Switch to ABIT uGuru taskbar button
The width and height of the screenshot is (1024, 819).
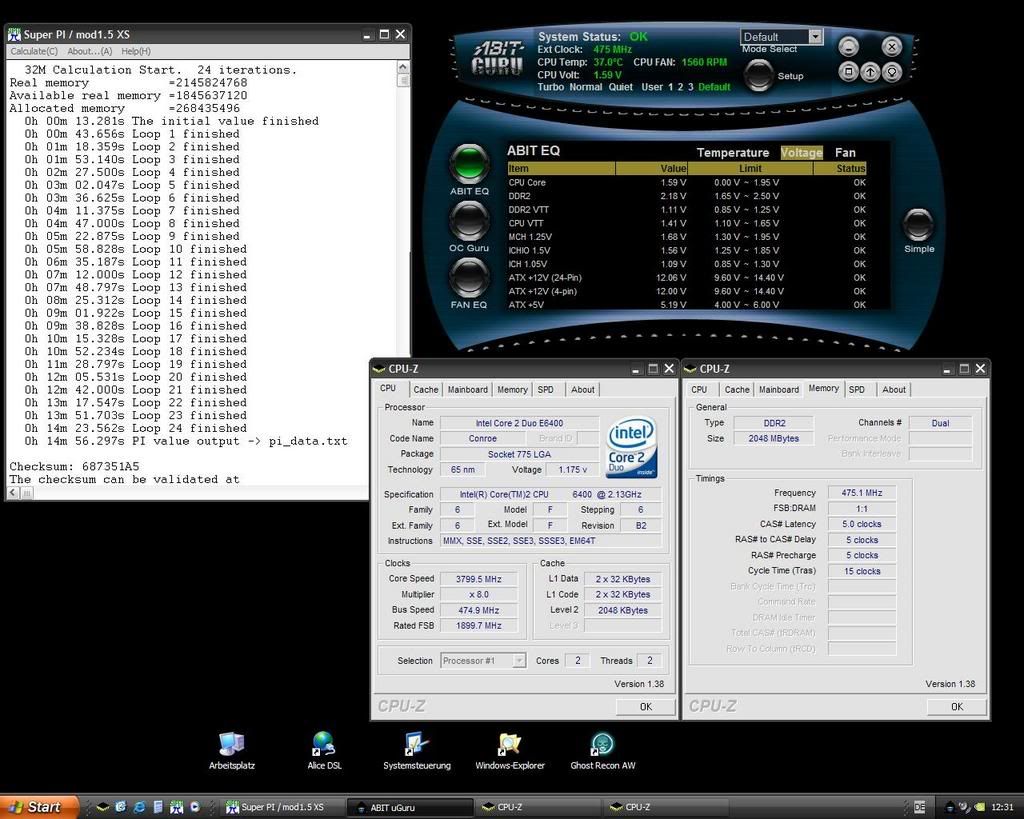point(410,807)
